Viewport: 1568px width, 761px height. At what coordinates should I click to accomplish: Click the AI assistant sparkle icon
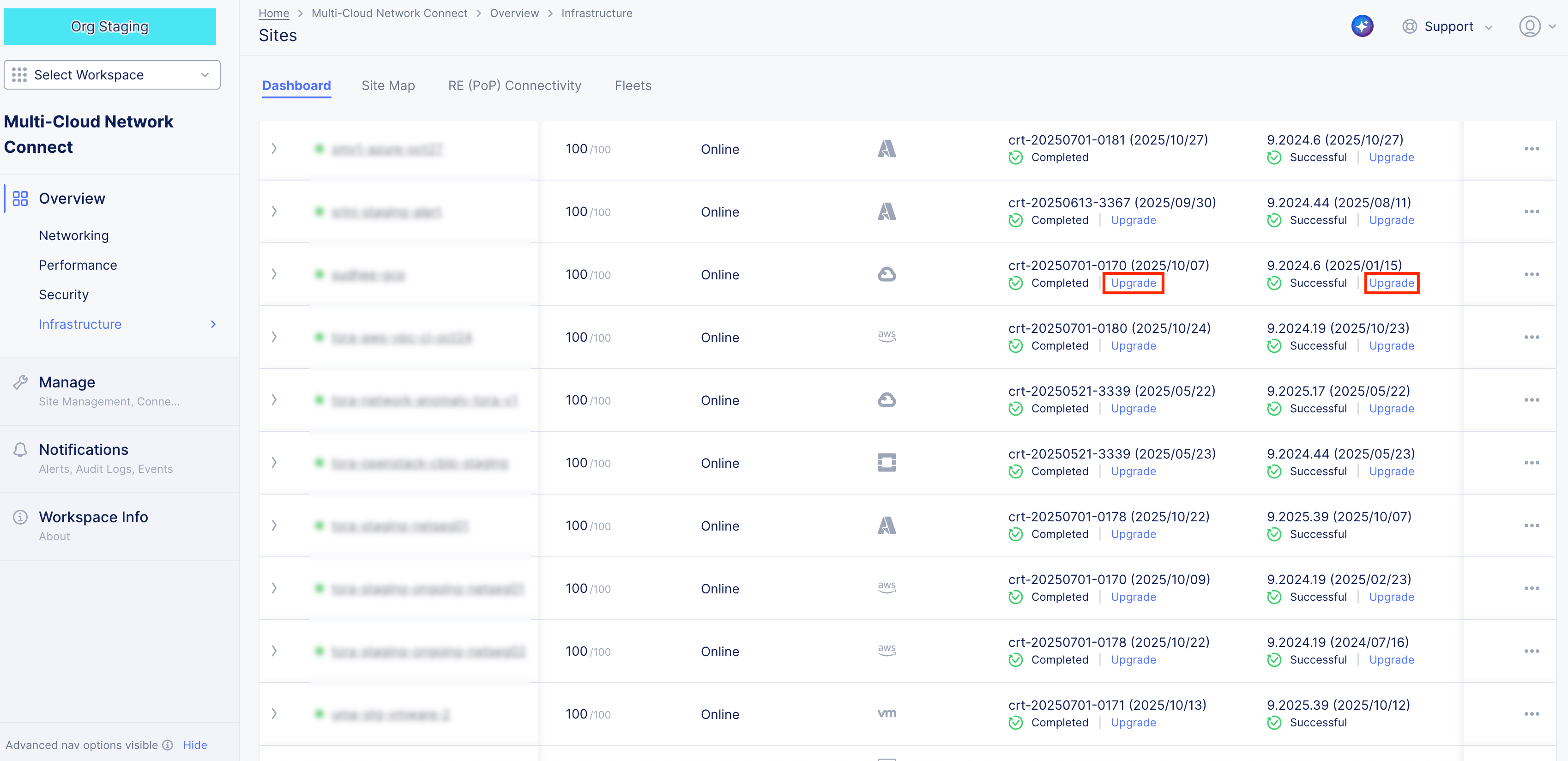1362,26
